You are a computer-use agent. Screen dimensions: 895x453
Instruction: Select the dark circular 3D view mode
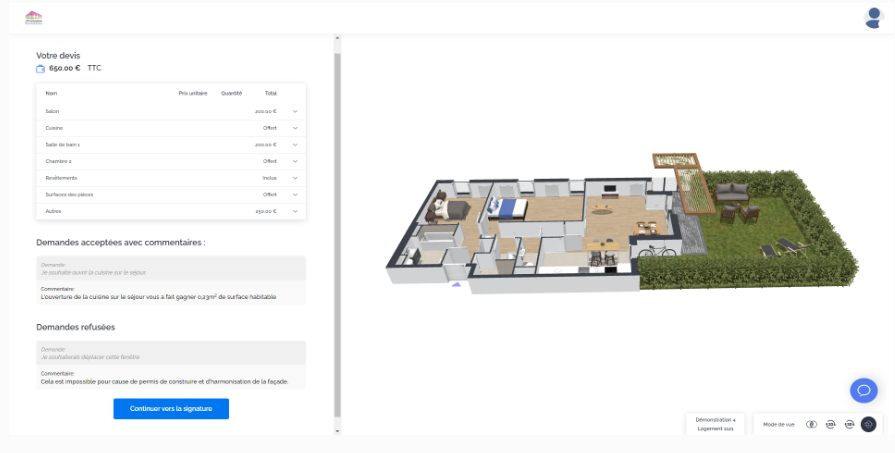[x=868, y=424]
